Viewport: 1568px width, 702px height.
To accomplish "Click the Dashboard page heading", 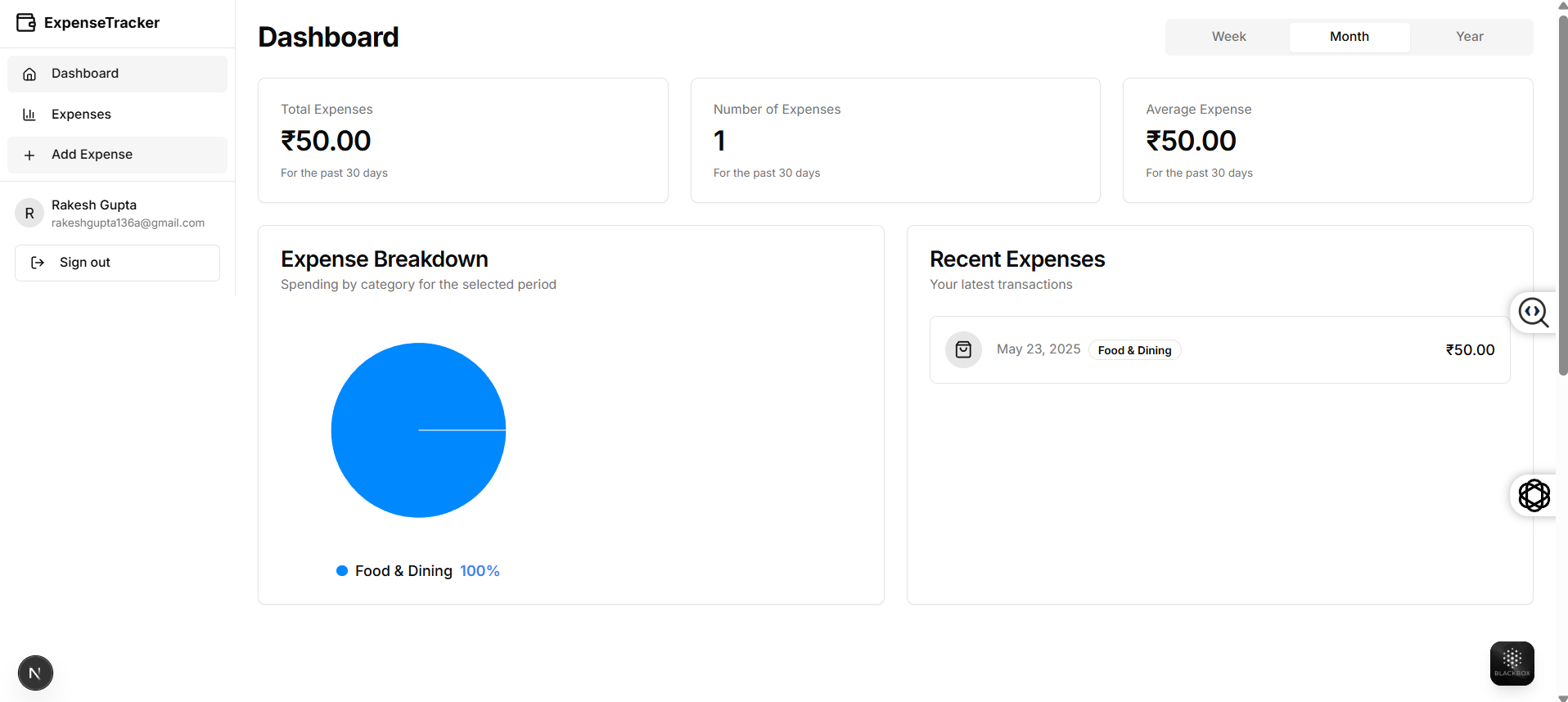I will click(328, 37).
